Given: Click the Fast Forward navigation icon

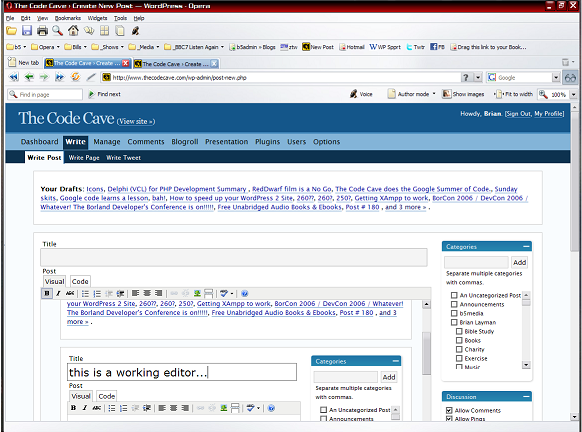Looking at the screenshot, I should 59,77.
